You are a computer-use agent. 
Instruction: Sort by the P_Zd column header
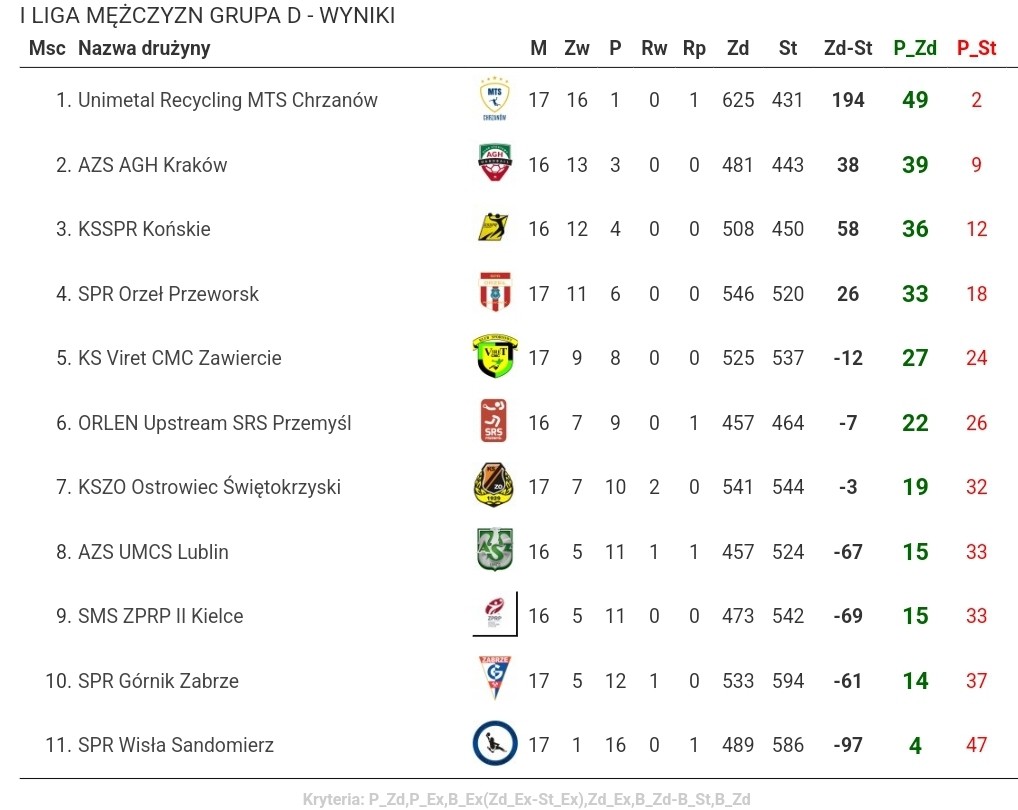pos(915,48)
